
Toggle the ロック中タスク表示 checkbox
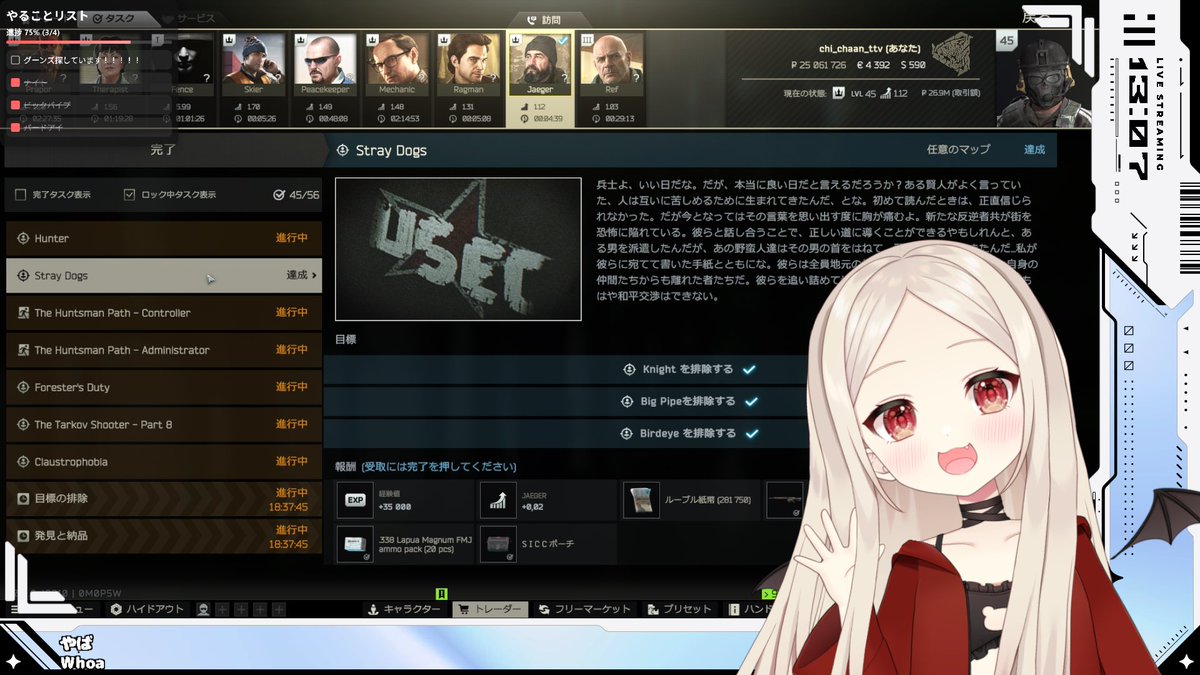[130, 195]
